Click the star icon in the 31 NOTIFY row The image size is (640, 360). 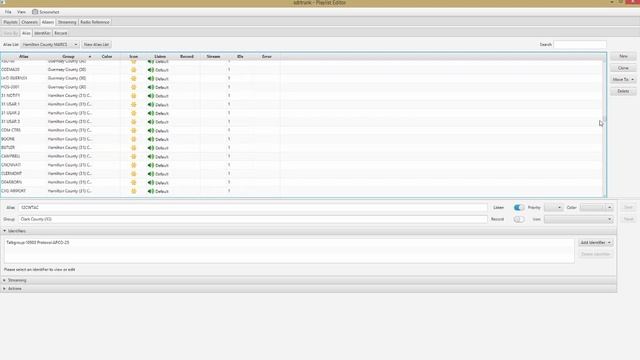pyautogui.click(x=133, y=96)
